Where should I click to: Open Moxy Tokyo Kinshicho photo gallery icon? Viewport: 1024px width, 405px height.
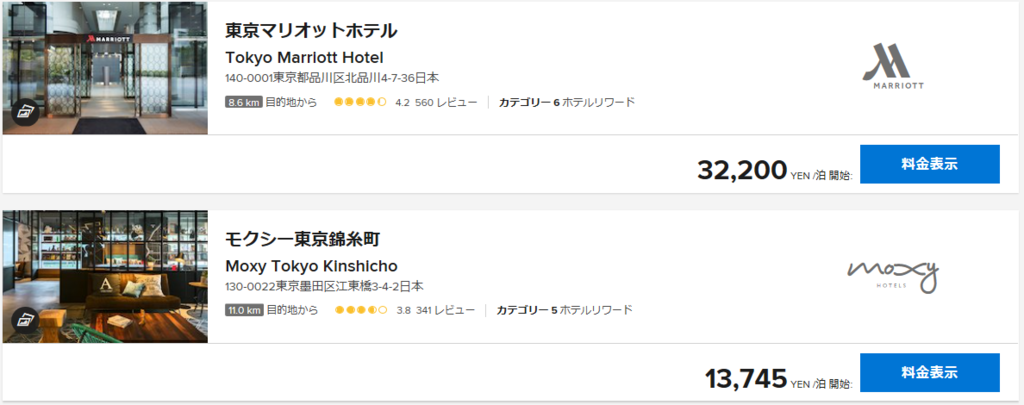27,320
